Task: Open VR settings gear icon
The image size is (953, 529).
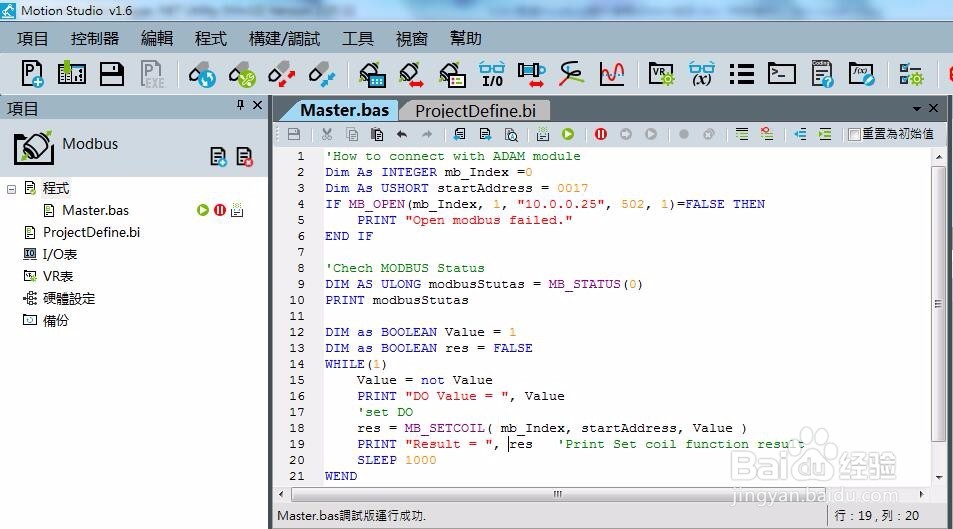Action: click(661, 74)
